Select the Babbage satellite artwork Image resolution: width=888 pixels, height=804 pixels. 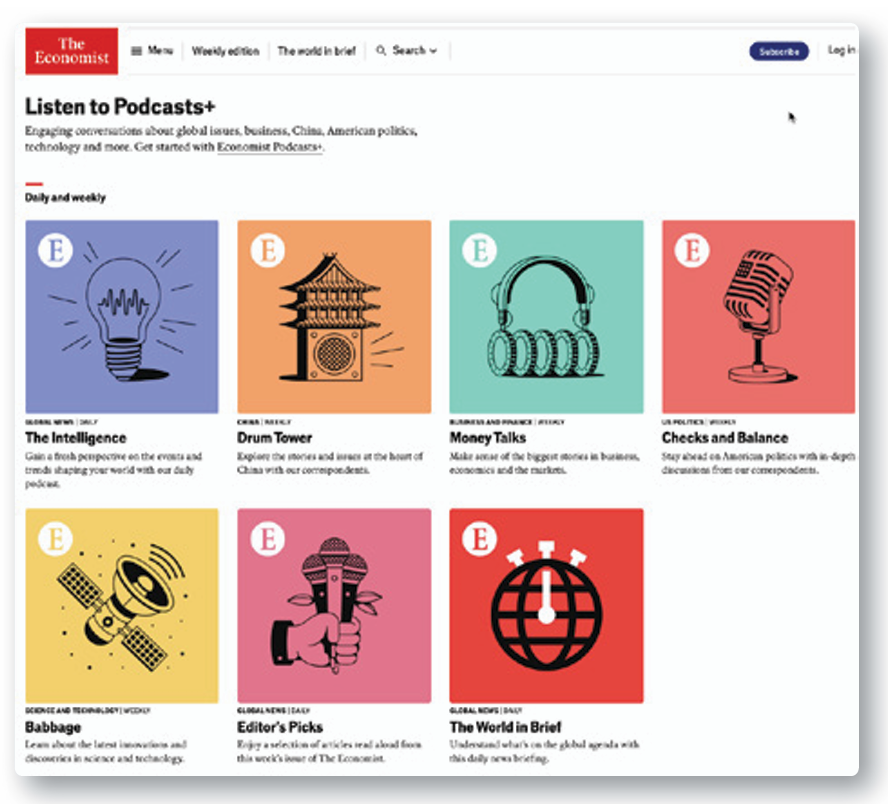[x=121, y=605]
